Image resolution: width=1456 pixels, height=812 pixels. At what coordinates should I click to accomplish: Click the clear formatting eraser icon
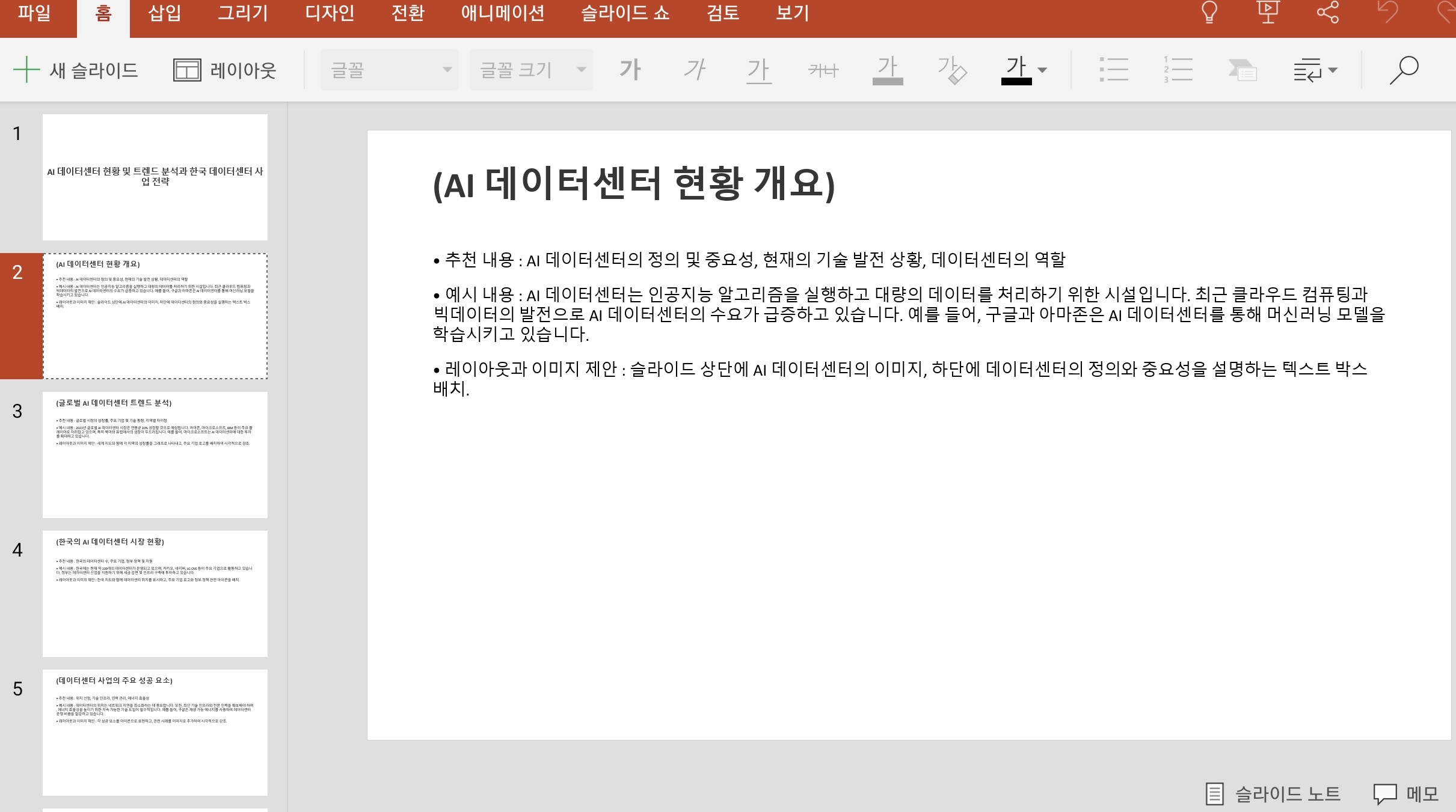coord(951,70)
